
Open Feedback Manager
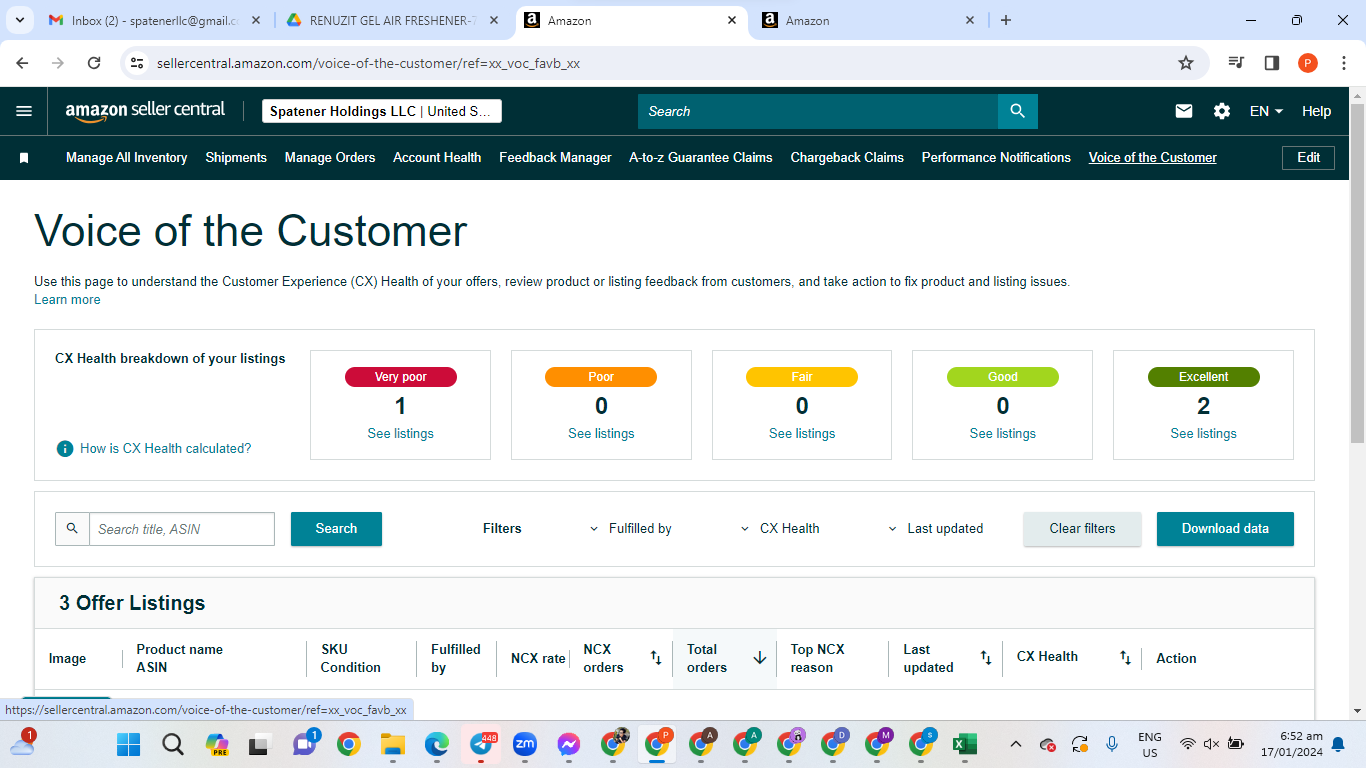pos(555,158)
